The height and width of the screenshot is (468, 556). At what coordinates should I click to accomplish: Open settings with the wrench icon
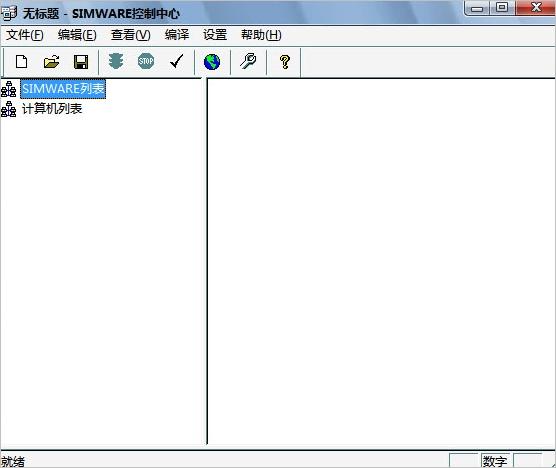[x=248, y=61]
